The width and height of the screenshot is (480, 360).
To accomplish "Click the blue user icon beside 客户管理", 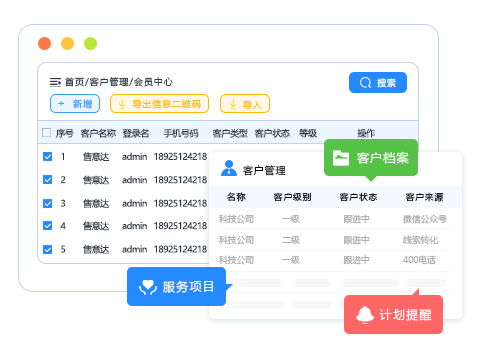I will click(x=229, y=168).
